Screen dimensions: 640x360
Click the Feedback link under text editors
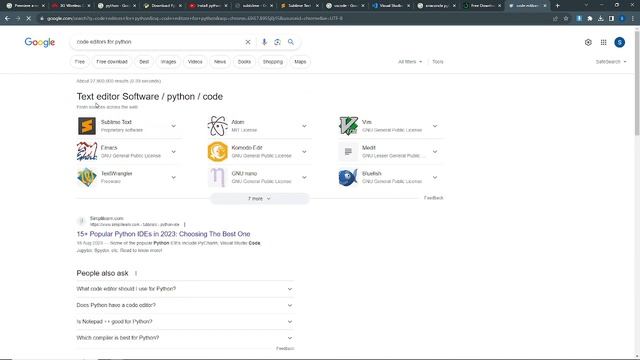pos(433,198)
